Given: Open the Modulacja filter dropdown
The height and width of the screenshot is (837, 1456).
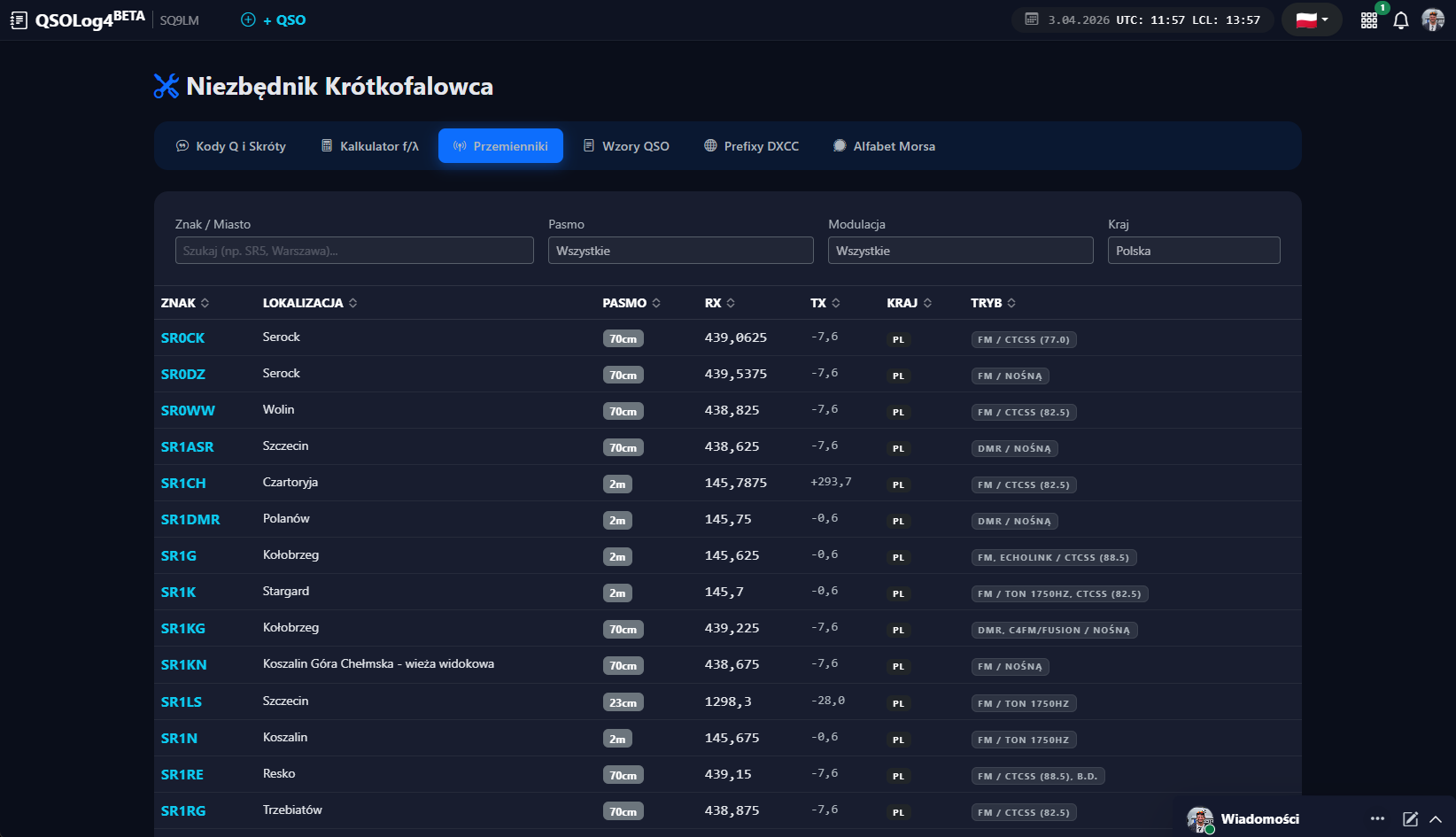Looking at the screenshot, I should pyautogui.click(x=960, y=251).
